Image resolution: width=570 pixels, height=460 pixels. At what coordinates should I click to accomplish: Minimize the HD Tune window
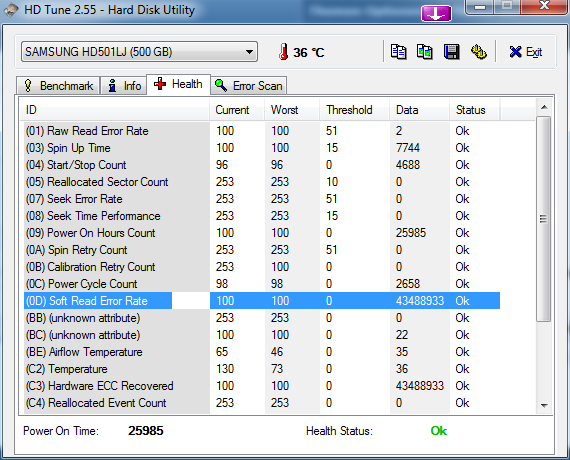click(x=480, y=7)
